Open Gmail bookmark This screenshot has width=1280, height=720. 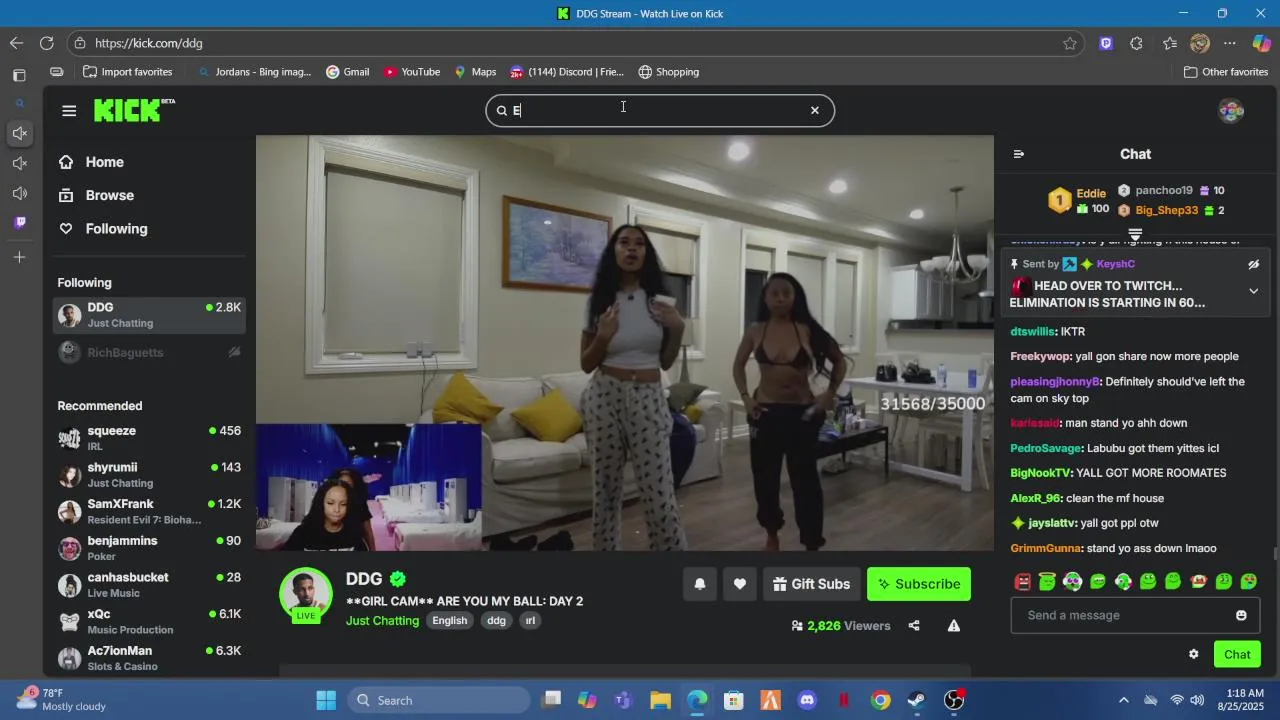(347, 72)
